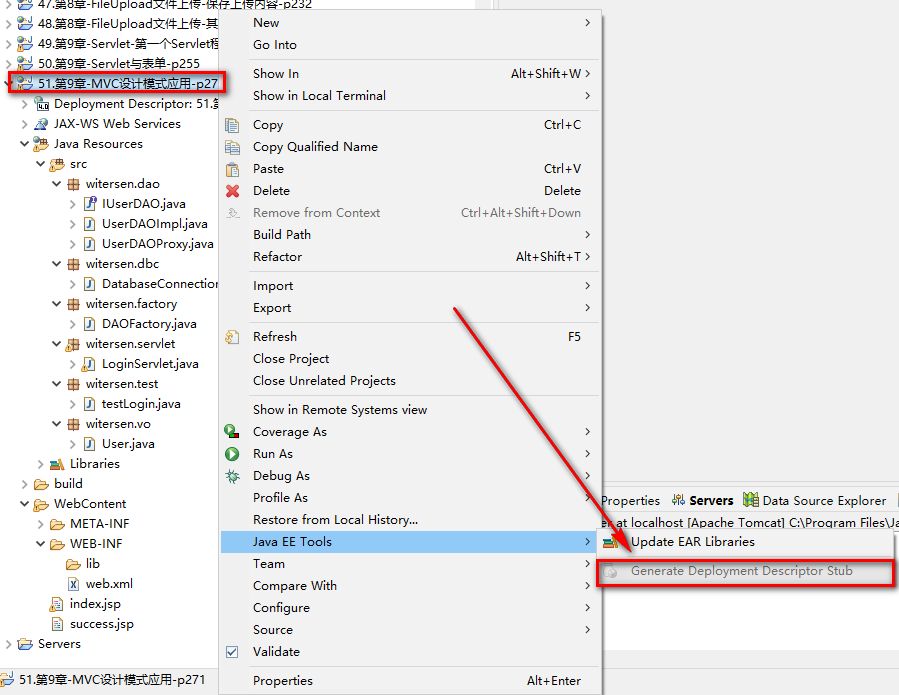Viewport: 899px width, 695px height.
Task: Click the Servers view icon
Action: [678, 501]
